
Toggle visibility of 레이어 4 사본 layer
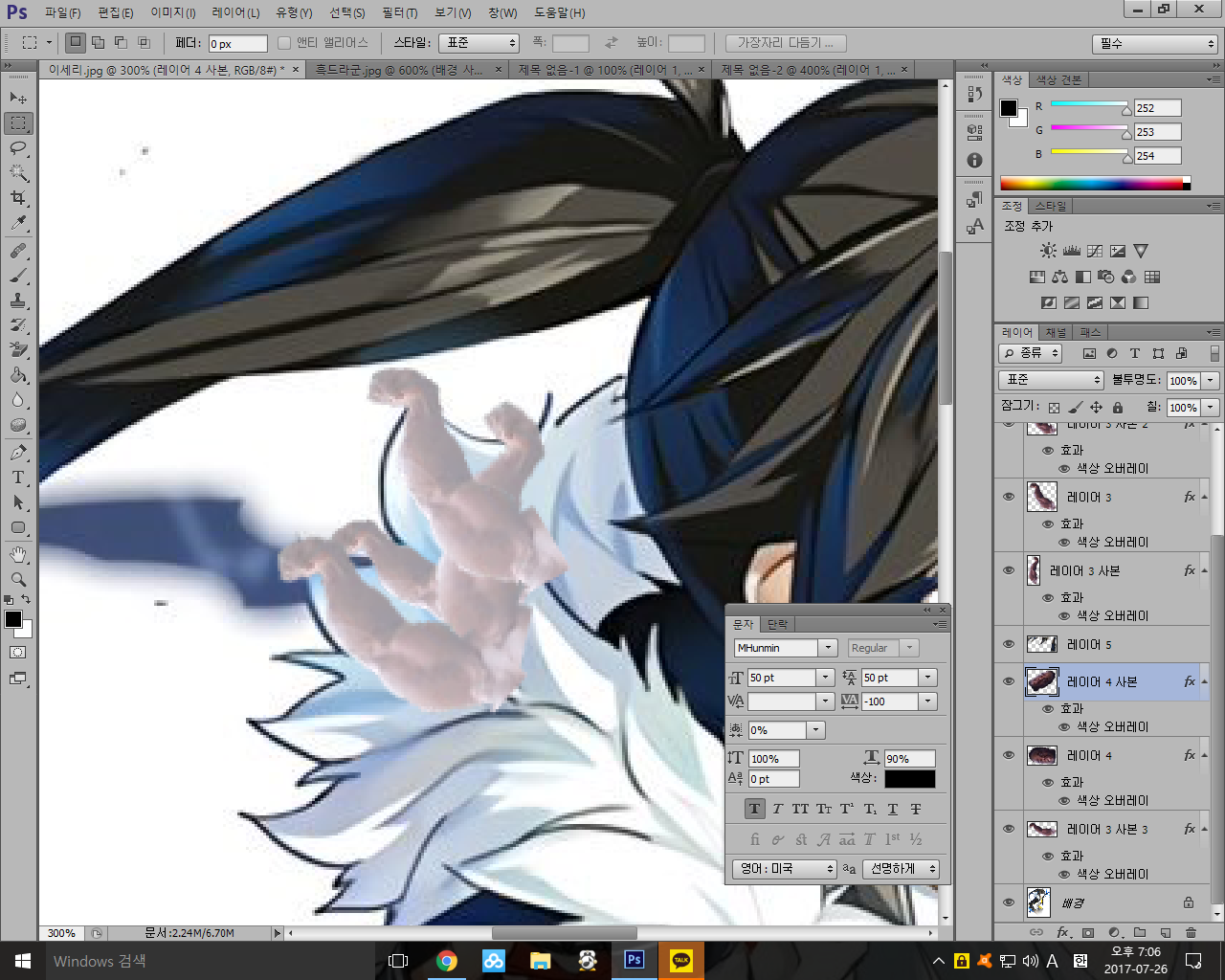(x=1009, y=681)
